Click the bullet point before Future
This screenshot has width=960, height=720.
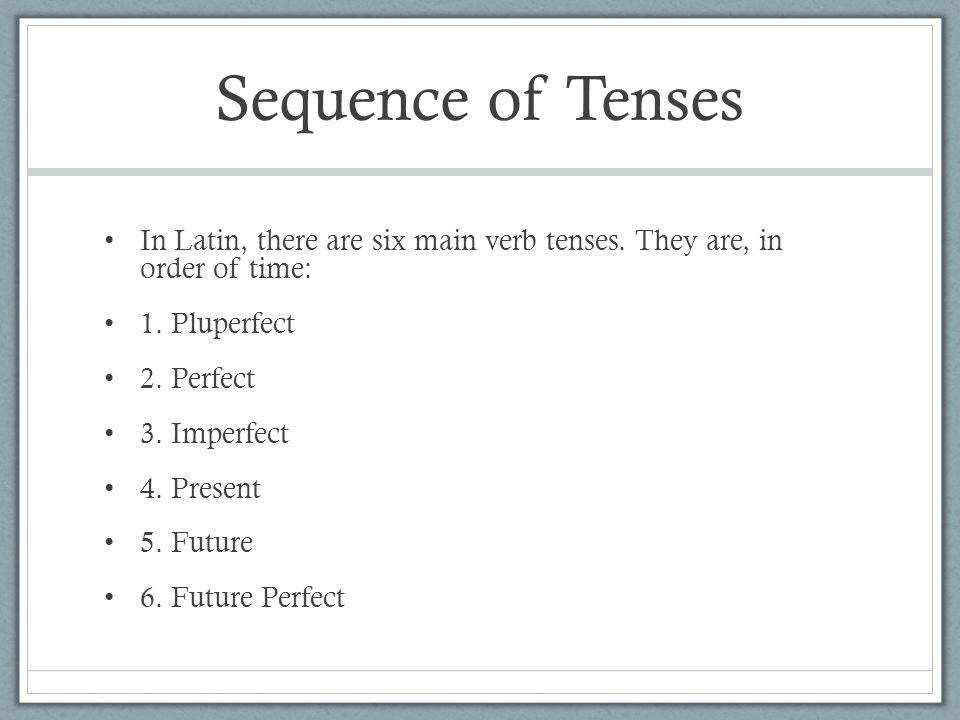(x=110, y=542)
